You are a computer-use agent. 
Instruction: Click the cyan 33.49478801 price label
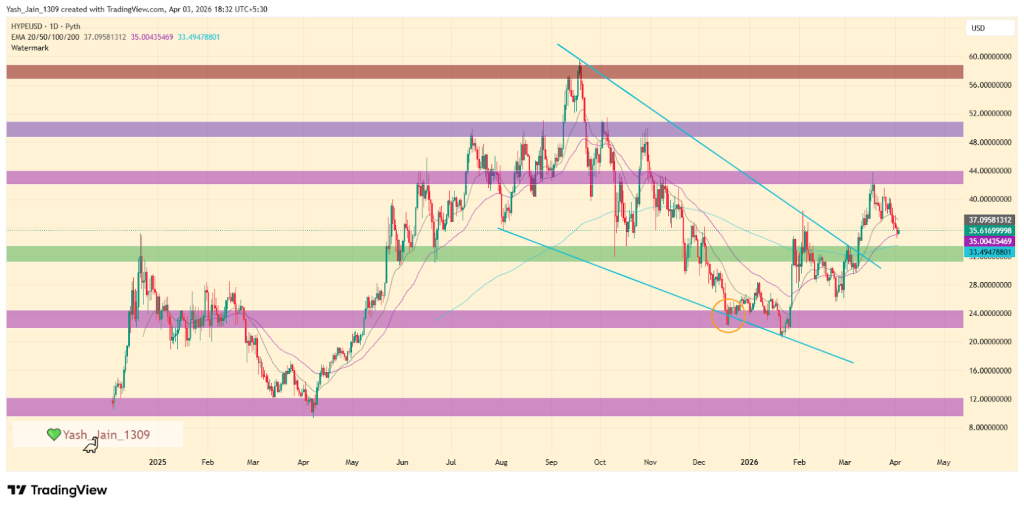[991, 253]
